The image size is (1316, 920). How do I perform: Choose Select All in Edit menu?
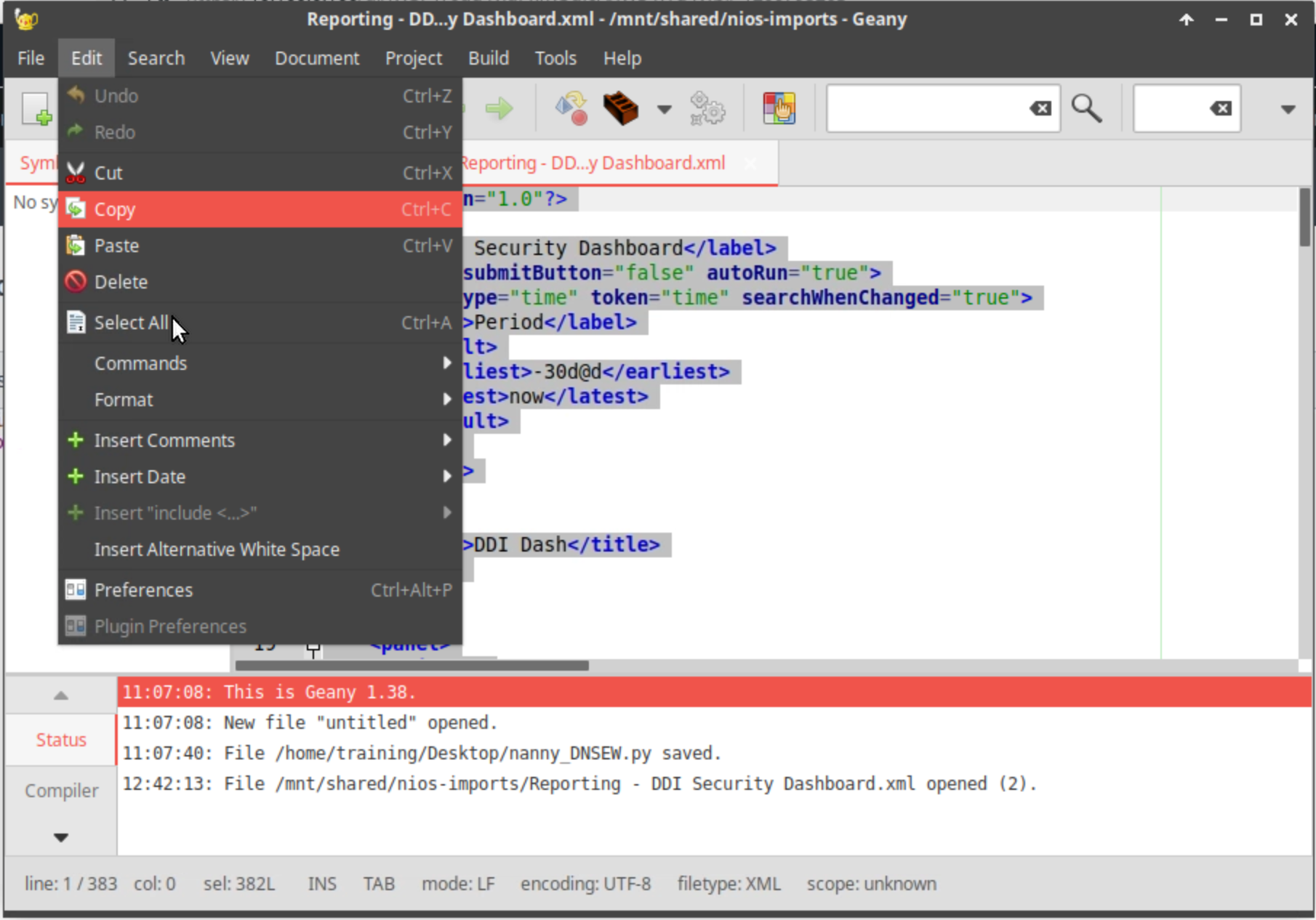click(131, 323)
